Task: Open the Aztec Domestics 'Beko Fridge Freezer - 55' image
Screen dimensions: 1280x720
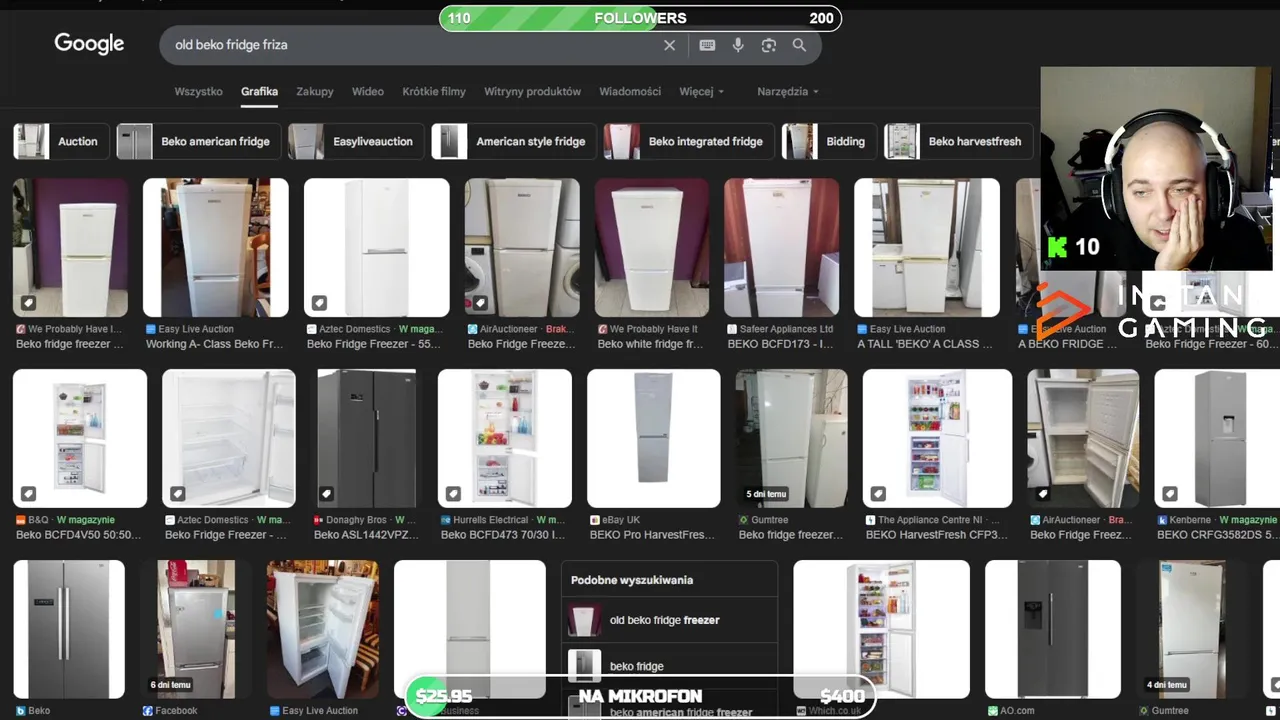Action: [x=376, y=248]
